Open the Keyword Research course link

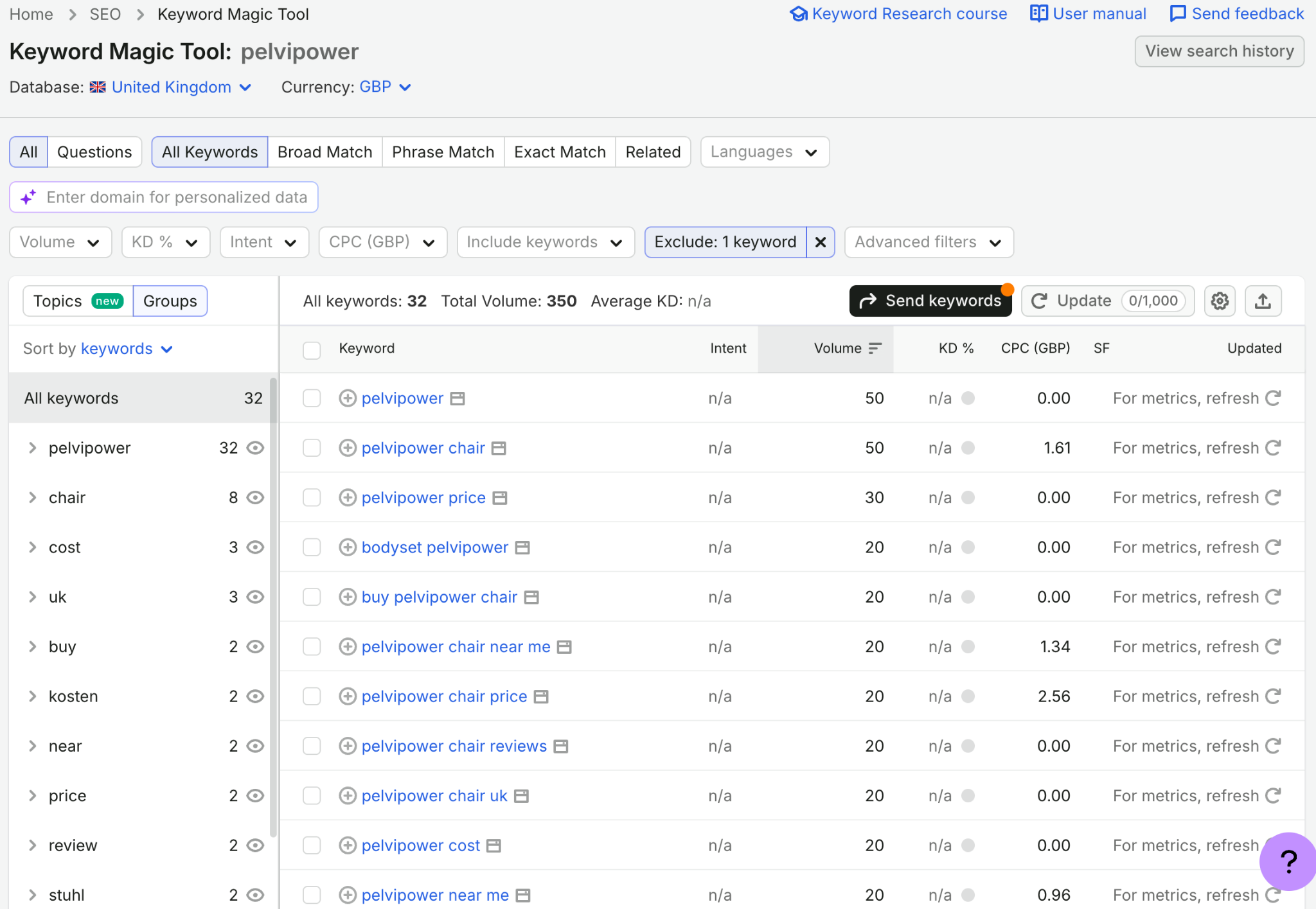click(x=898, y=14)
